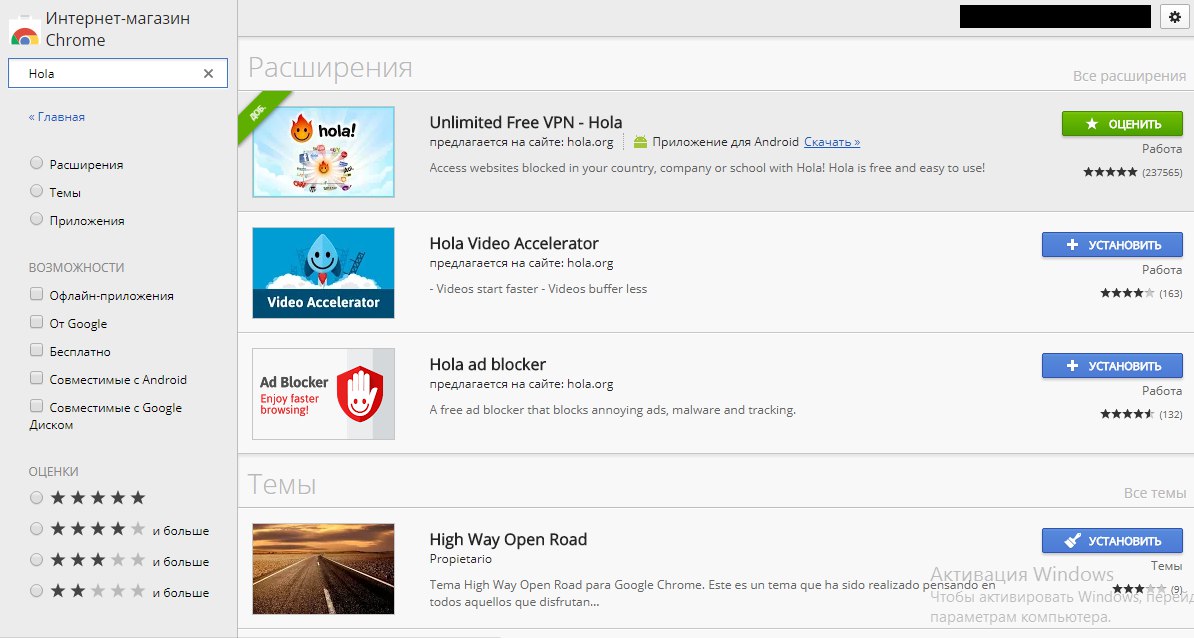Click Скачать » Android app link

[832, 142]
